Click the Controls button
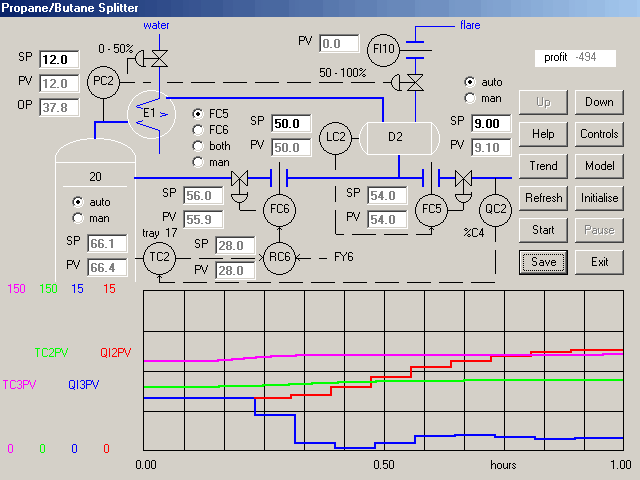 (x=599, y=134)
